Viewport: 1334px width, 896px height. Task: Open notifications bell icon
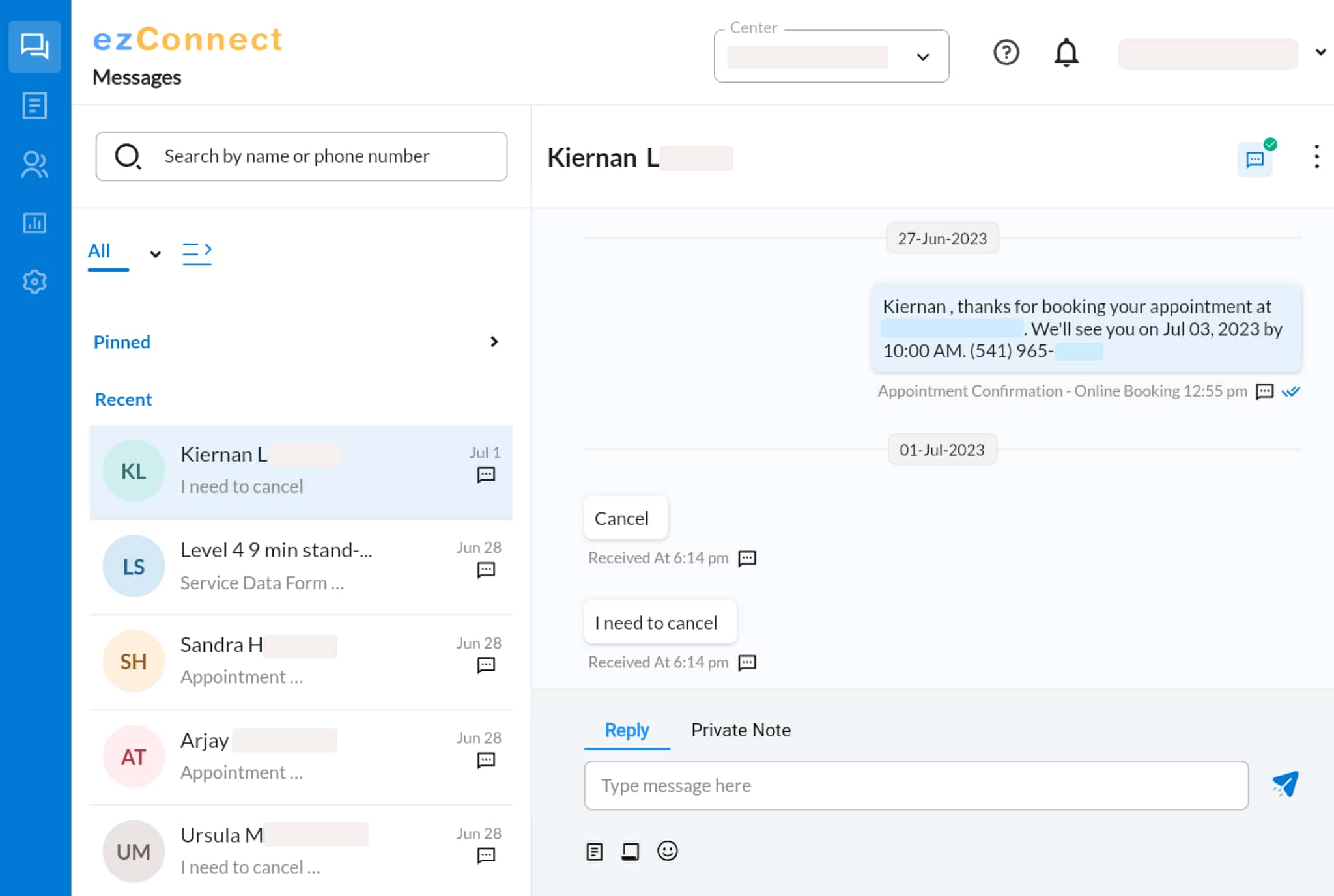(1066, 53)
